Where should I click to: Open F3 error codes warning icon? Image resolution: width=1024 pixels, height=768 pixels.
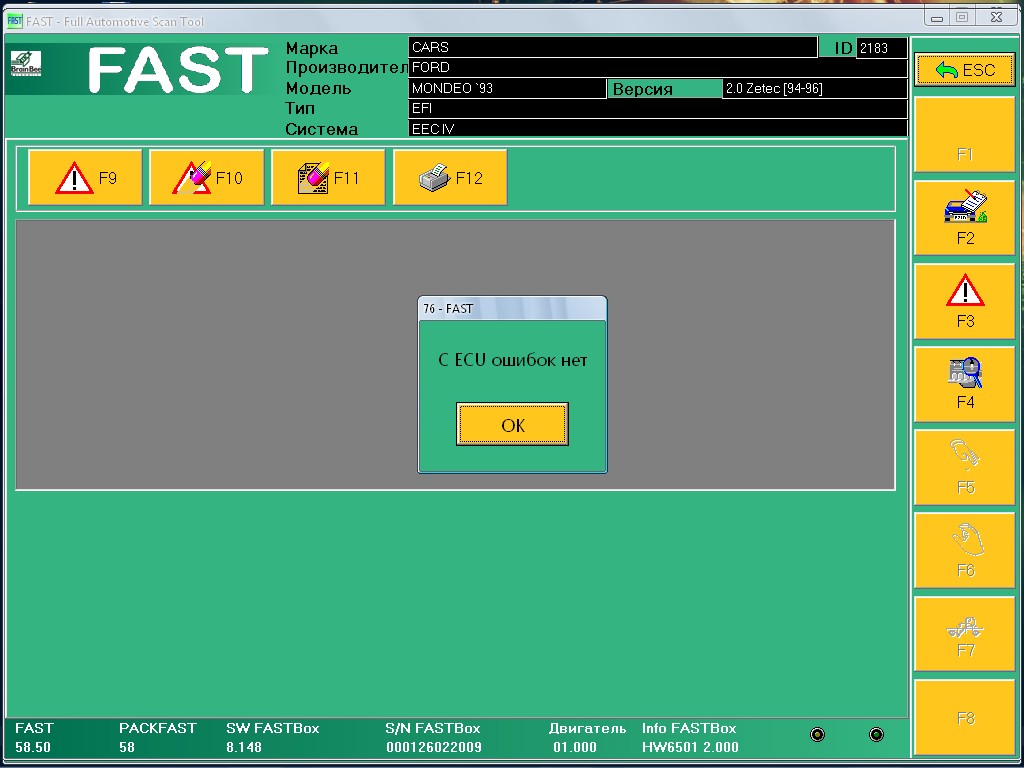coord(964,301)
